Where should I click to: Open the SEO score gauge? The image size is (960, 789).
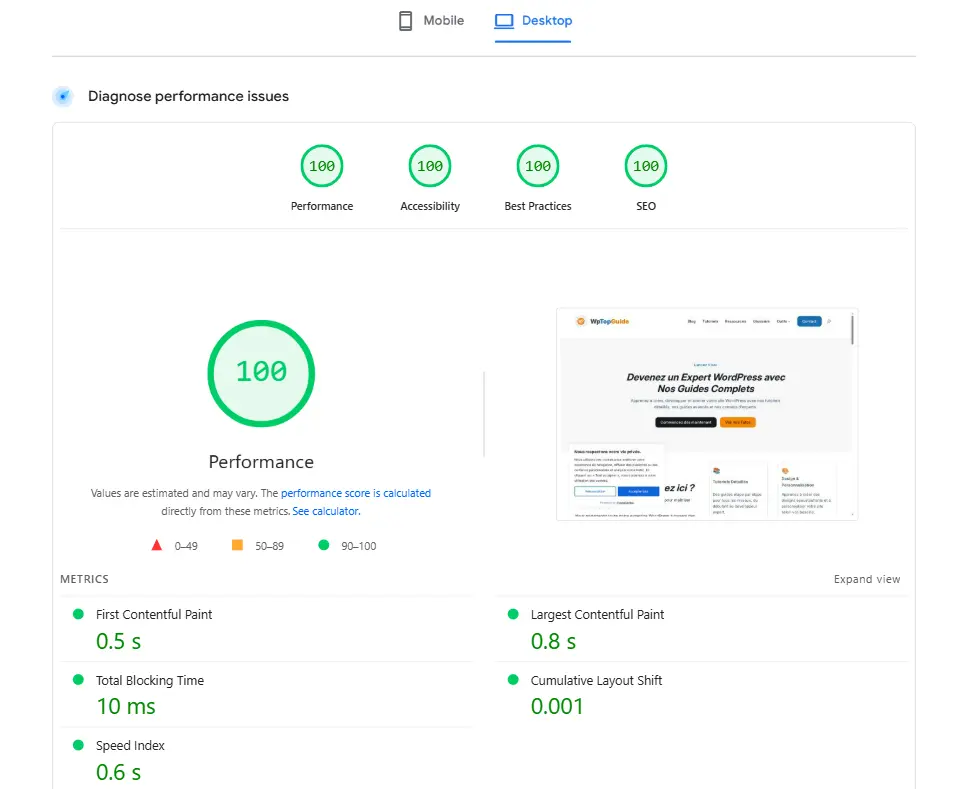click(645, 166)
